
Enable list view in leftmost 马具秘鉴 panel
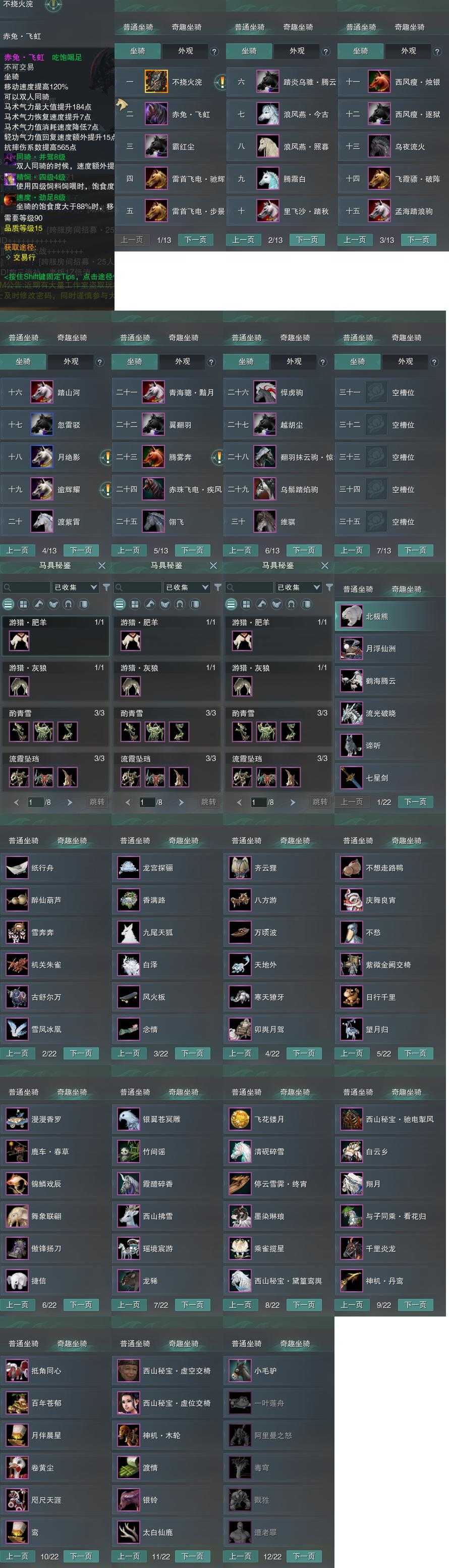click(9, 604)
